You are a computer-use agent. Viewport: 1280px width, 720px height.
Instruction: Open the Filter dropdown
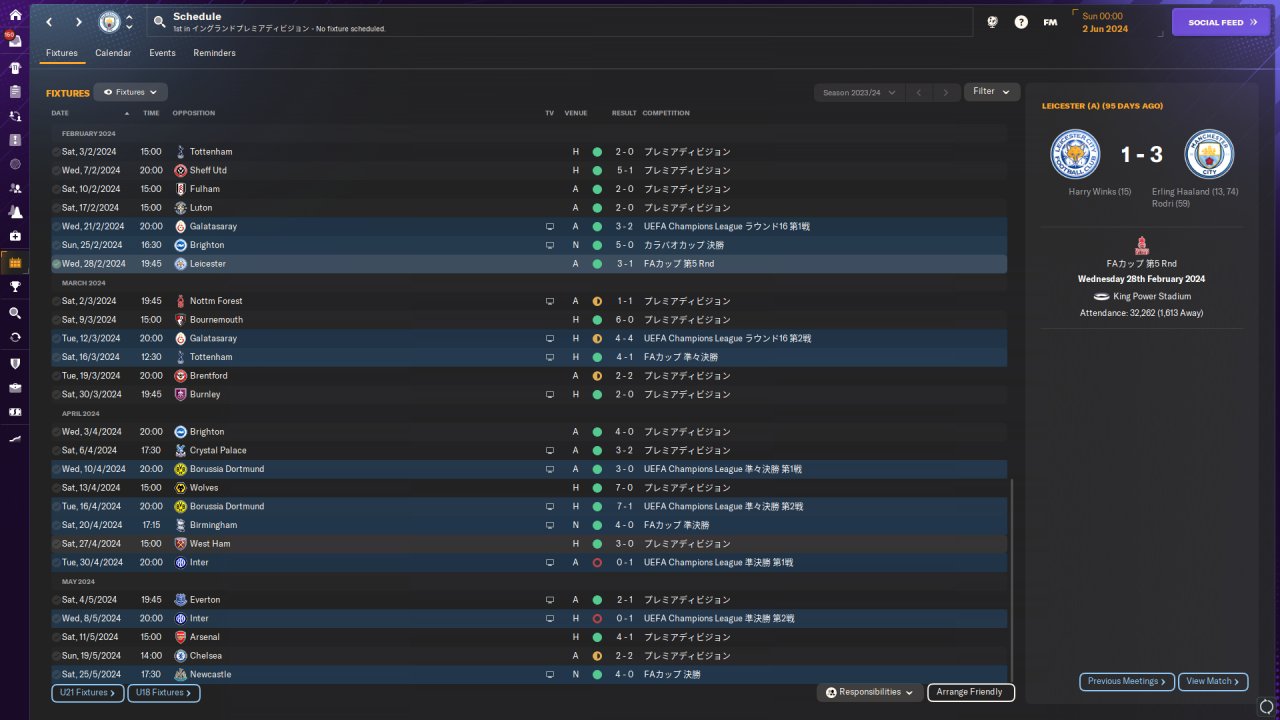[x=992, y=92]
